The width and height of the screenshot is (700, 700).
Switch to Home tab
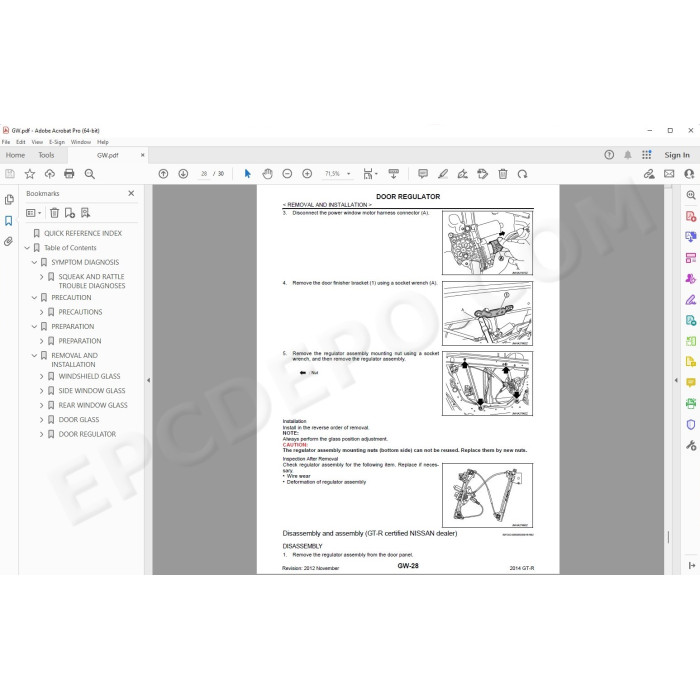[15, 155]
